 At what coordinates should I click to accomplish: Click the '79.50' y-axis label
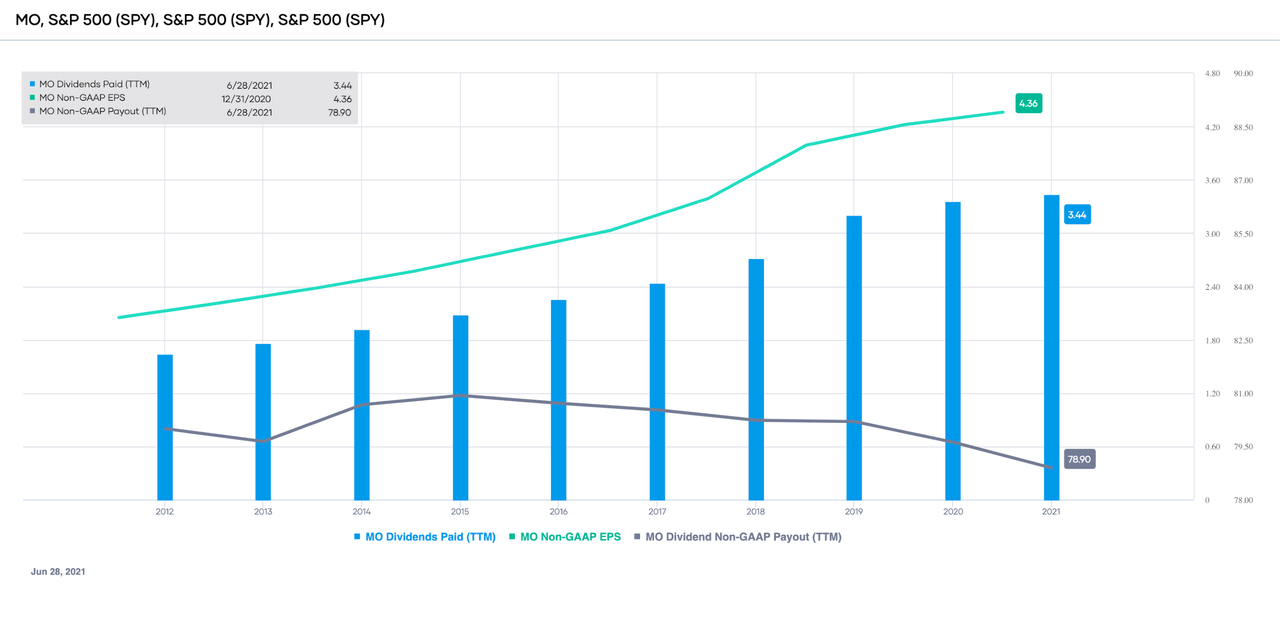tap(1245, 447)
